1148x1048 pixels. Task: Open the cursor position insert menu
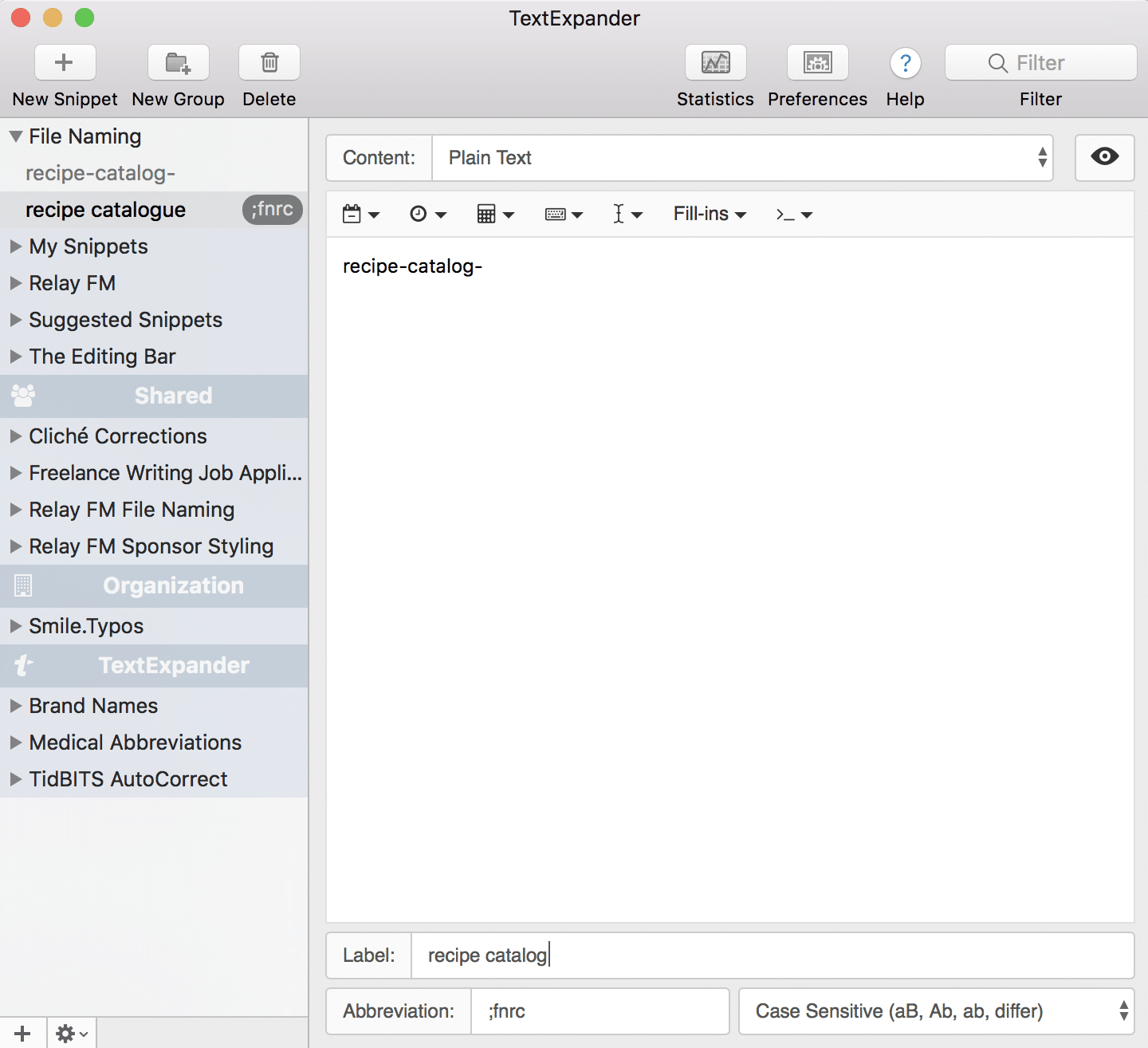tap(627, 214)
